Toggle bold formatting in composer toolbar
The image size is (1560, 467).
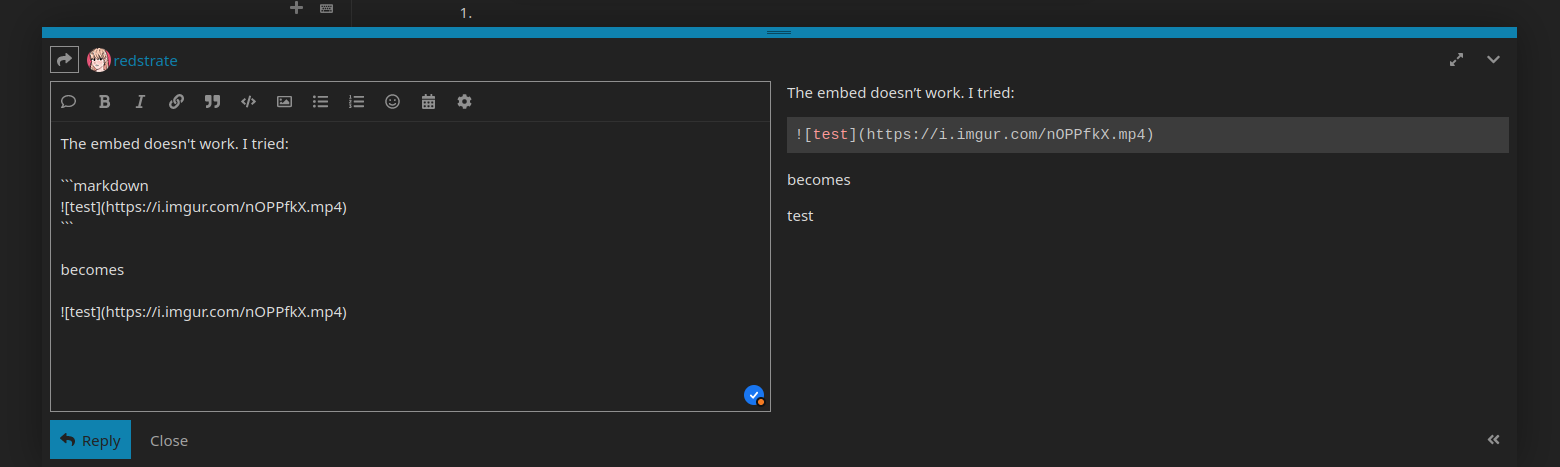click(x=104, y=101)
